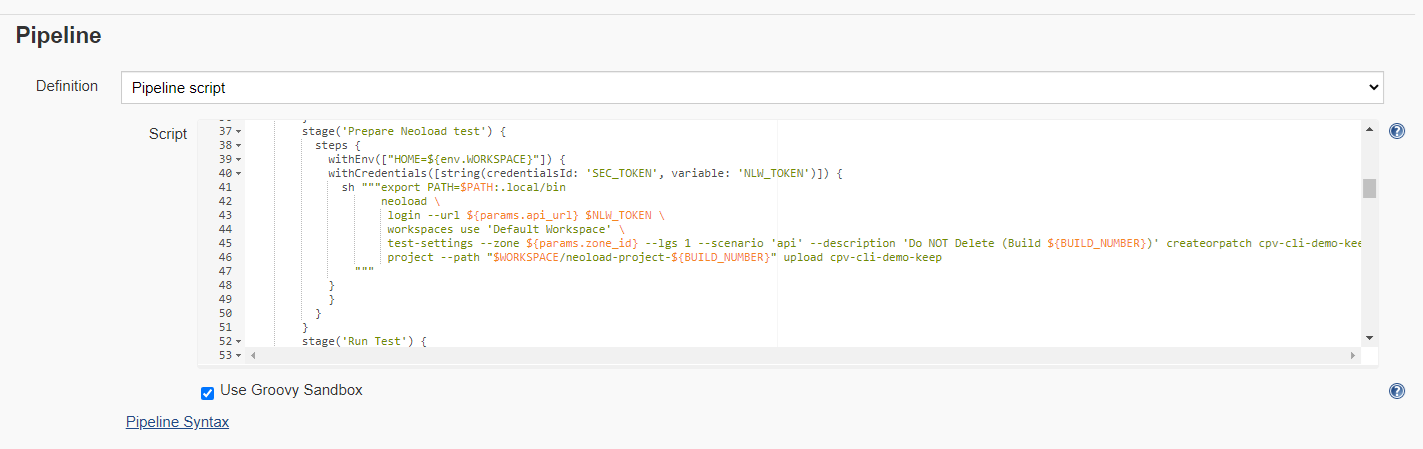1423x449 pixels.
Task: Click the editor's horizontal scrollbar track
Action: click(800, 355)
